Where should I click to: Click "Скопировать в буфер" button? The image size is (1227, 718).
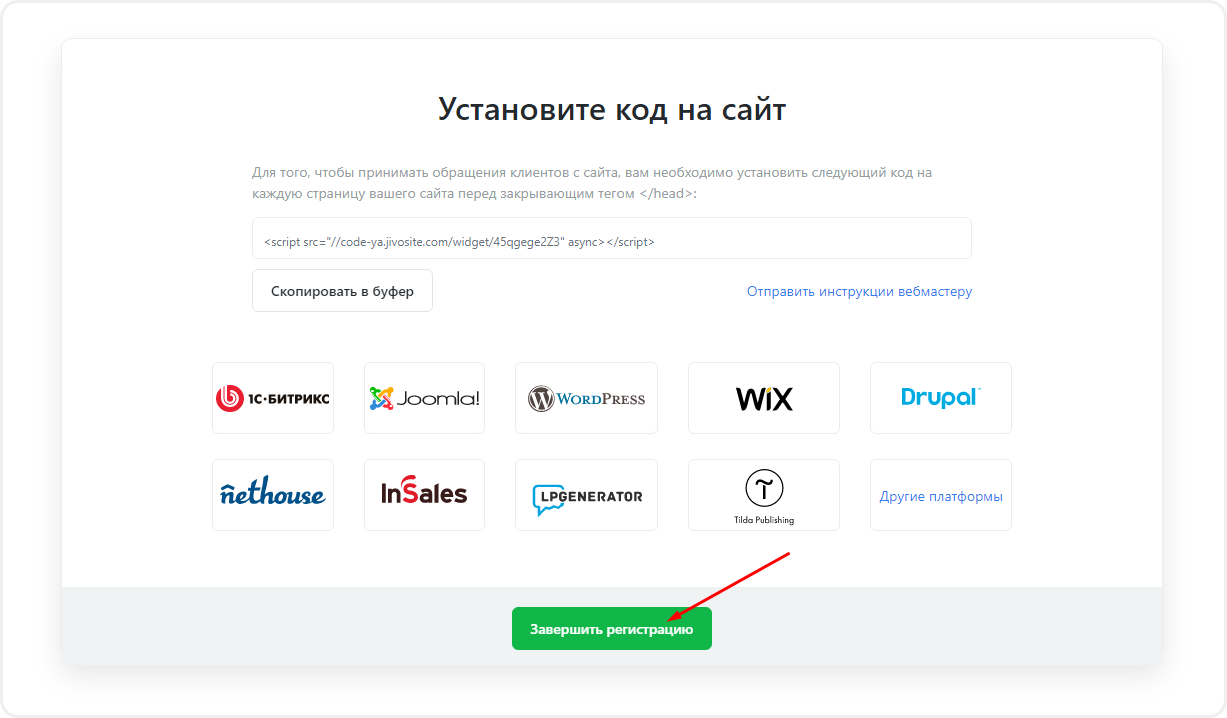342,291
